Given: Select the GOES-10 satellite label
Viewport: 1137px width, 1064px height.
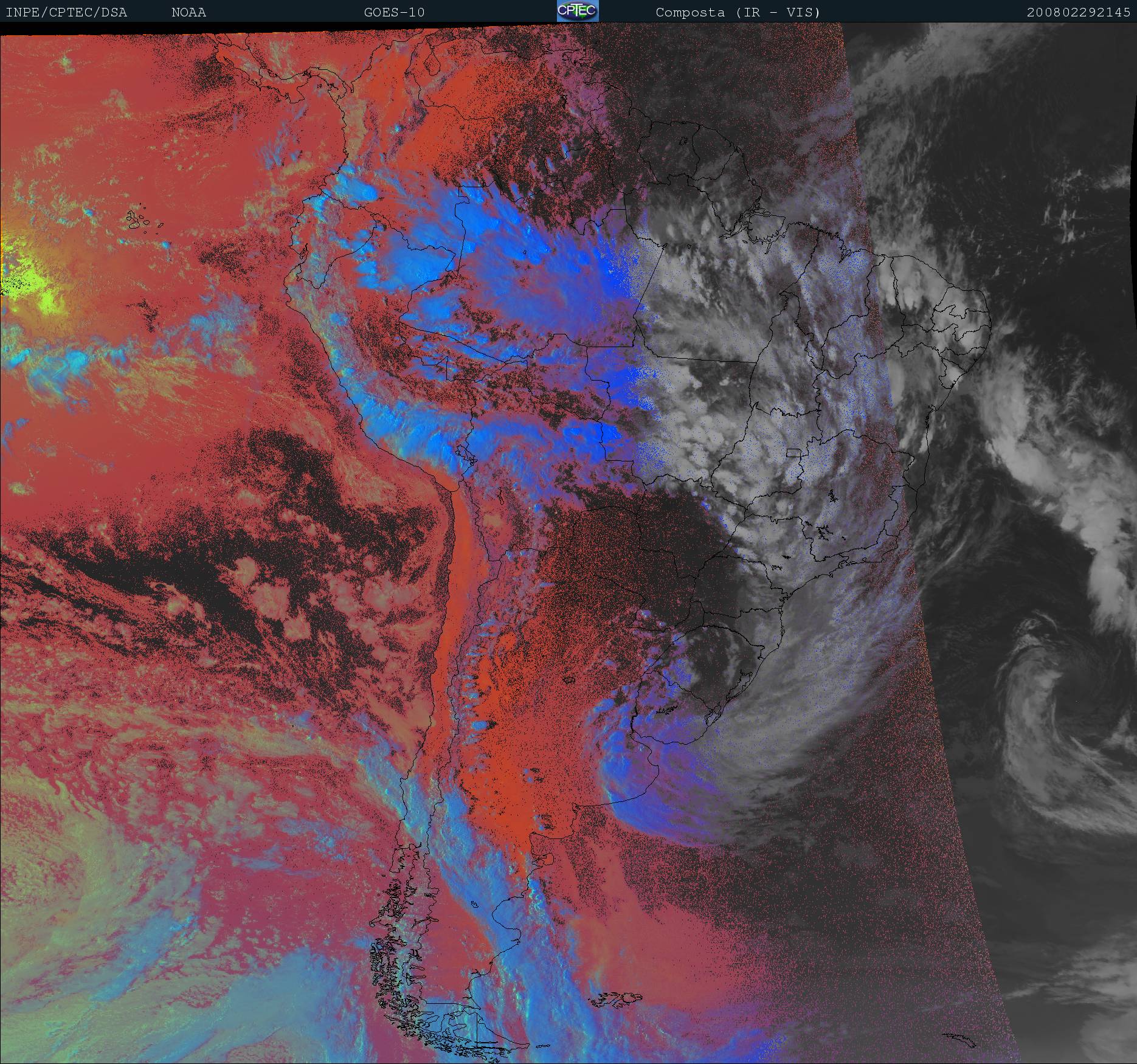Looking at the screenshot, I should click(x=394, y=12).
